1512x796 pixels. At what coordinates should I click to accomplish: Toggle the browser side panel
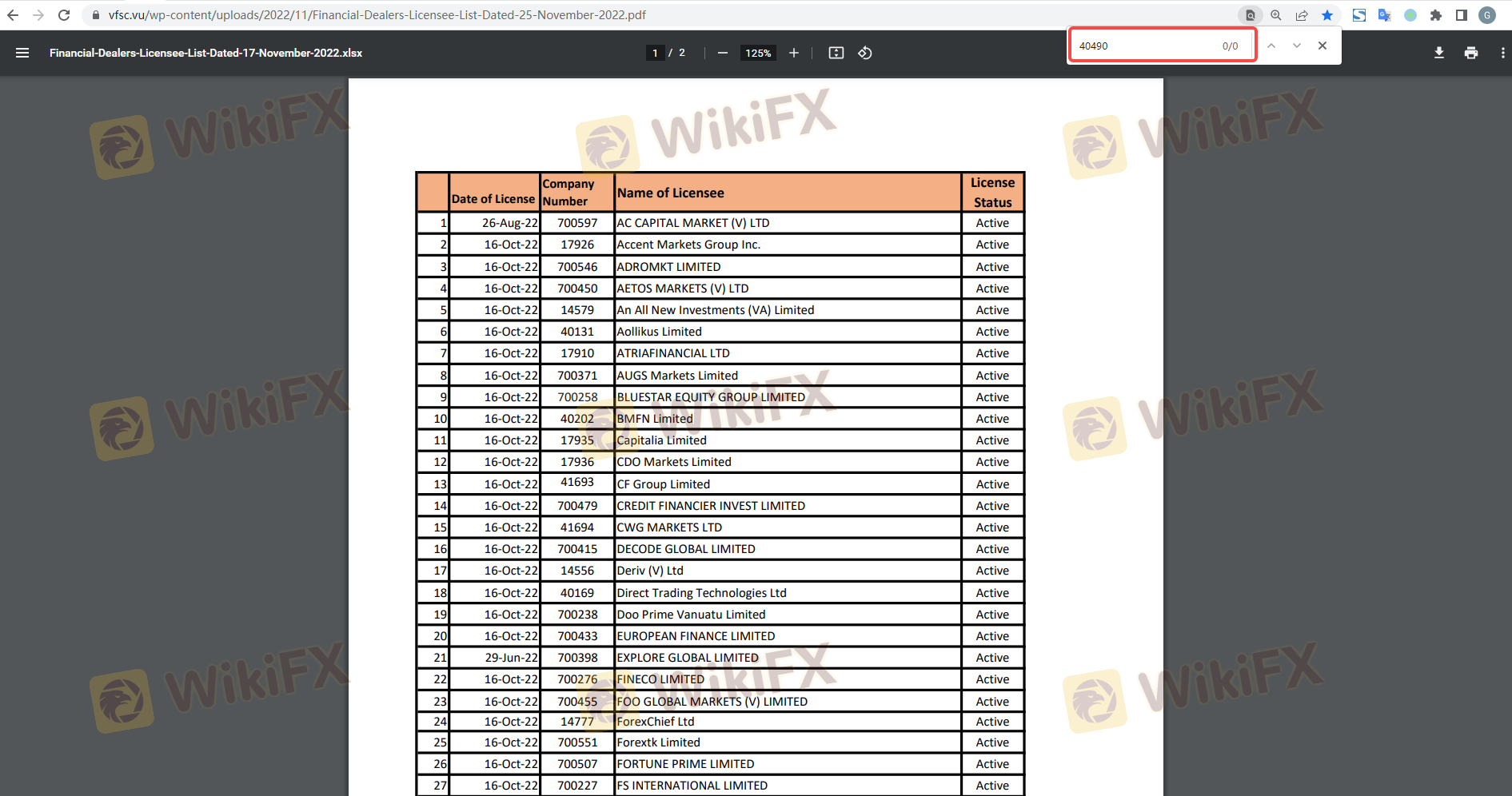[x=1462, y=15]
